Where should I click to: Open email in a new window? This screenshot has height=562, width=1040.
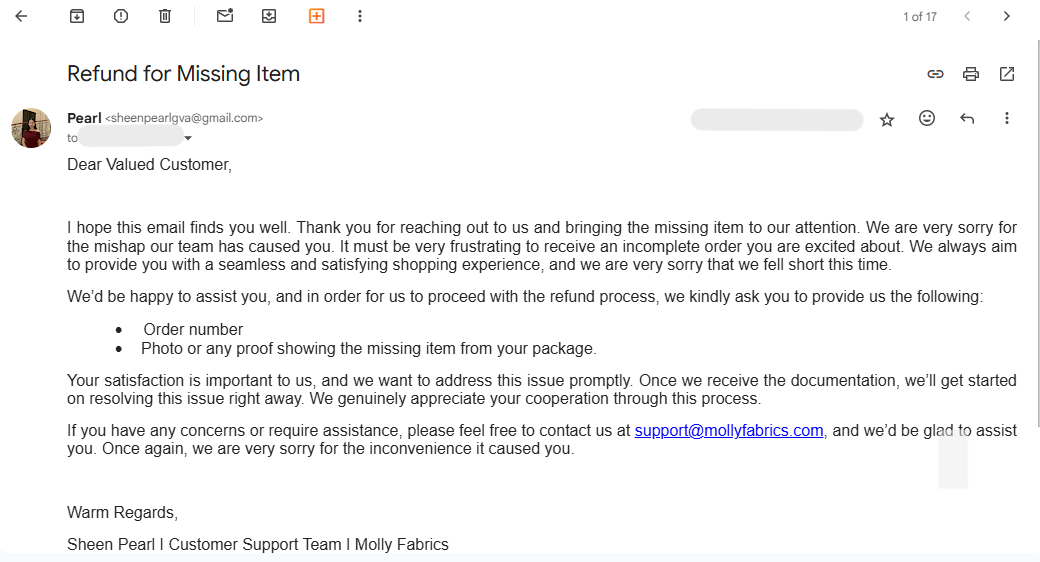click(x=1007, y=74)
